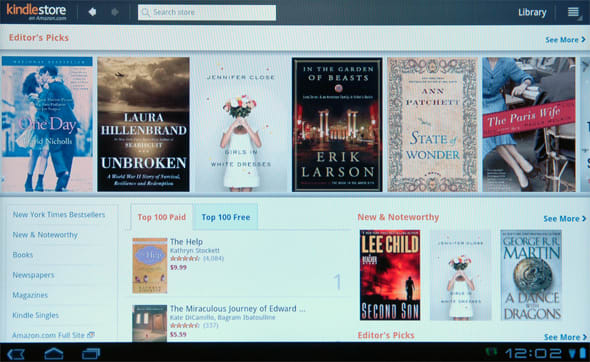Image resolution: width=590 pixels, height=362 pixels.
Task: Open the State of Wonder cover
Action: (x=432, y=124)
